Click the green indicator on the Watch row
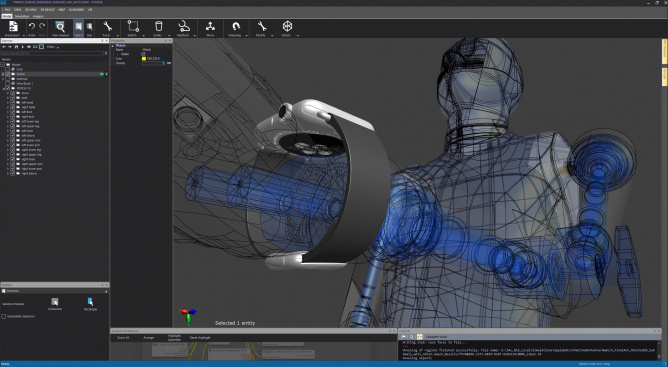Viewport: 668px width, 367px height. pyautogui.click(x=102, y=74)
